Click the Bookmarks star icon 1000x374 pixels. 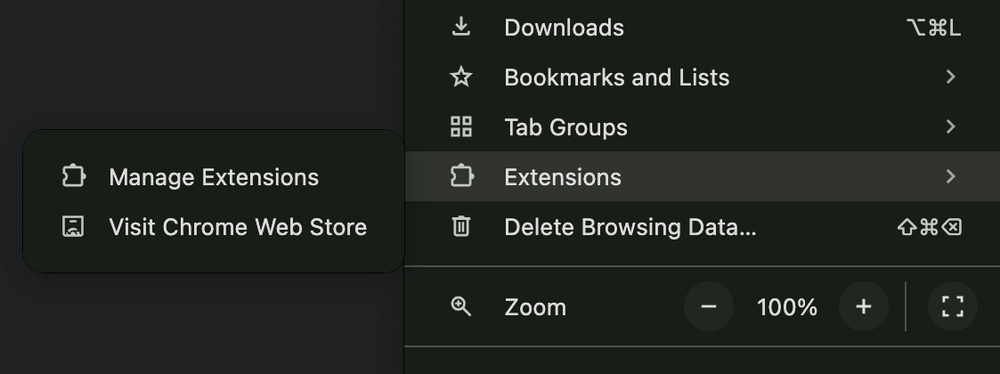[460, 77]
